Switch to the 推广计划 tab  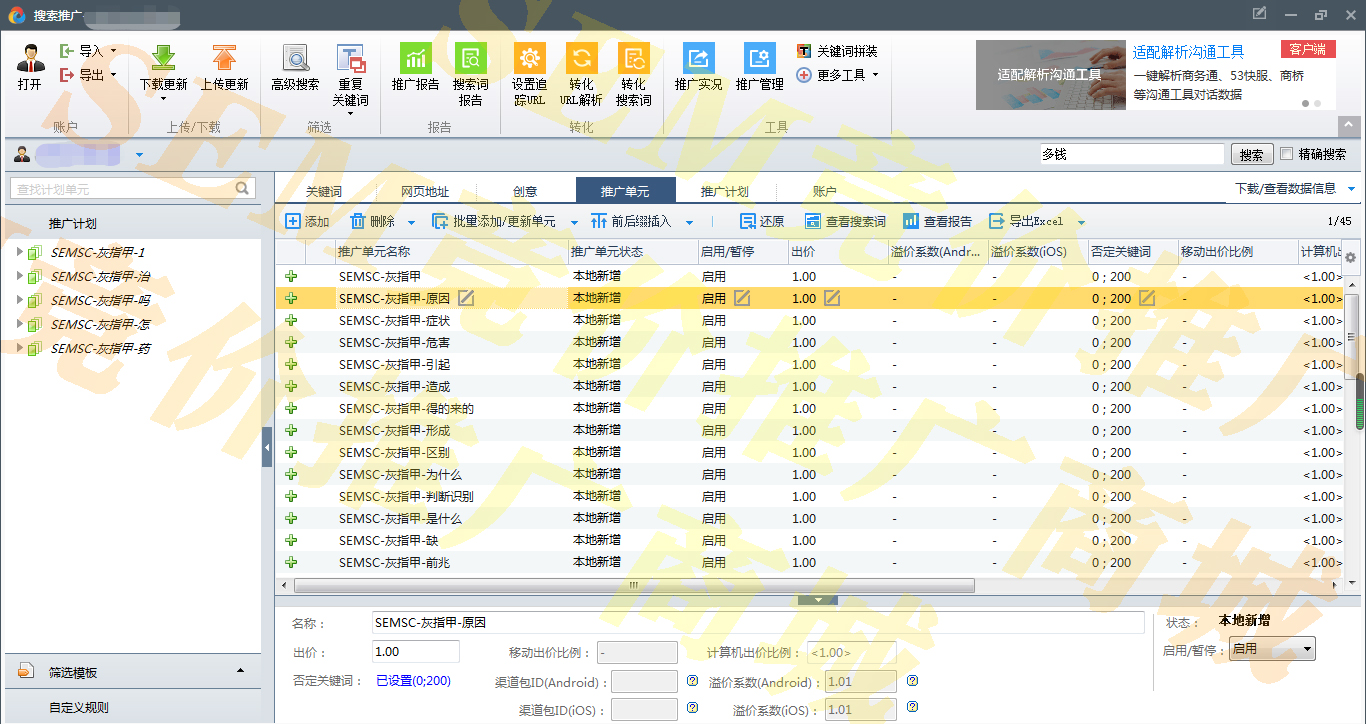point(724,191)
